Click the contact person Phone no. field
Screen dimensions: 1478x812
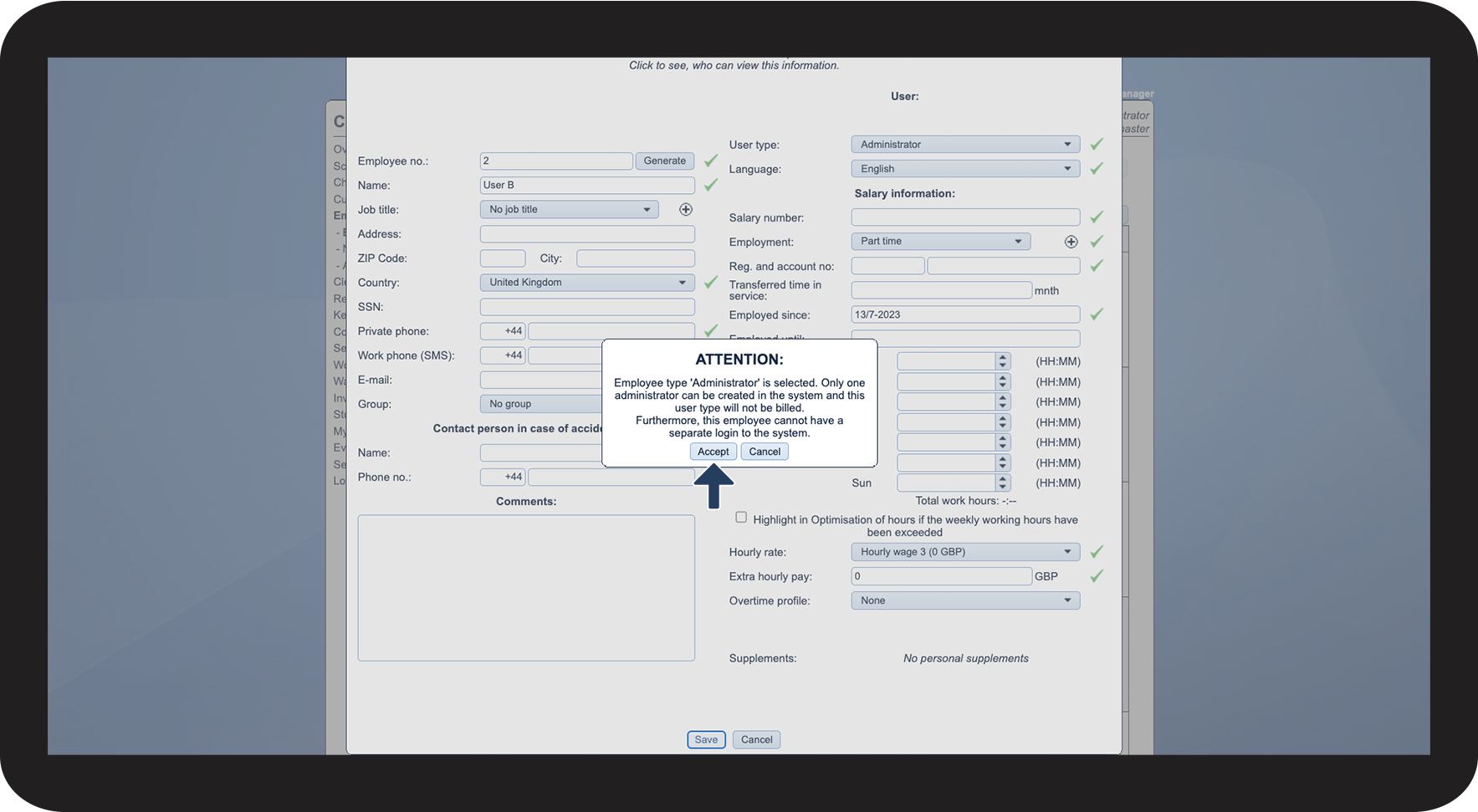click(611, 477)
